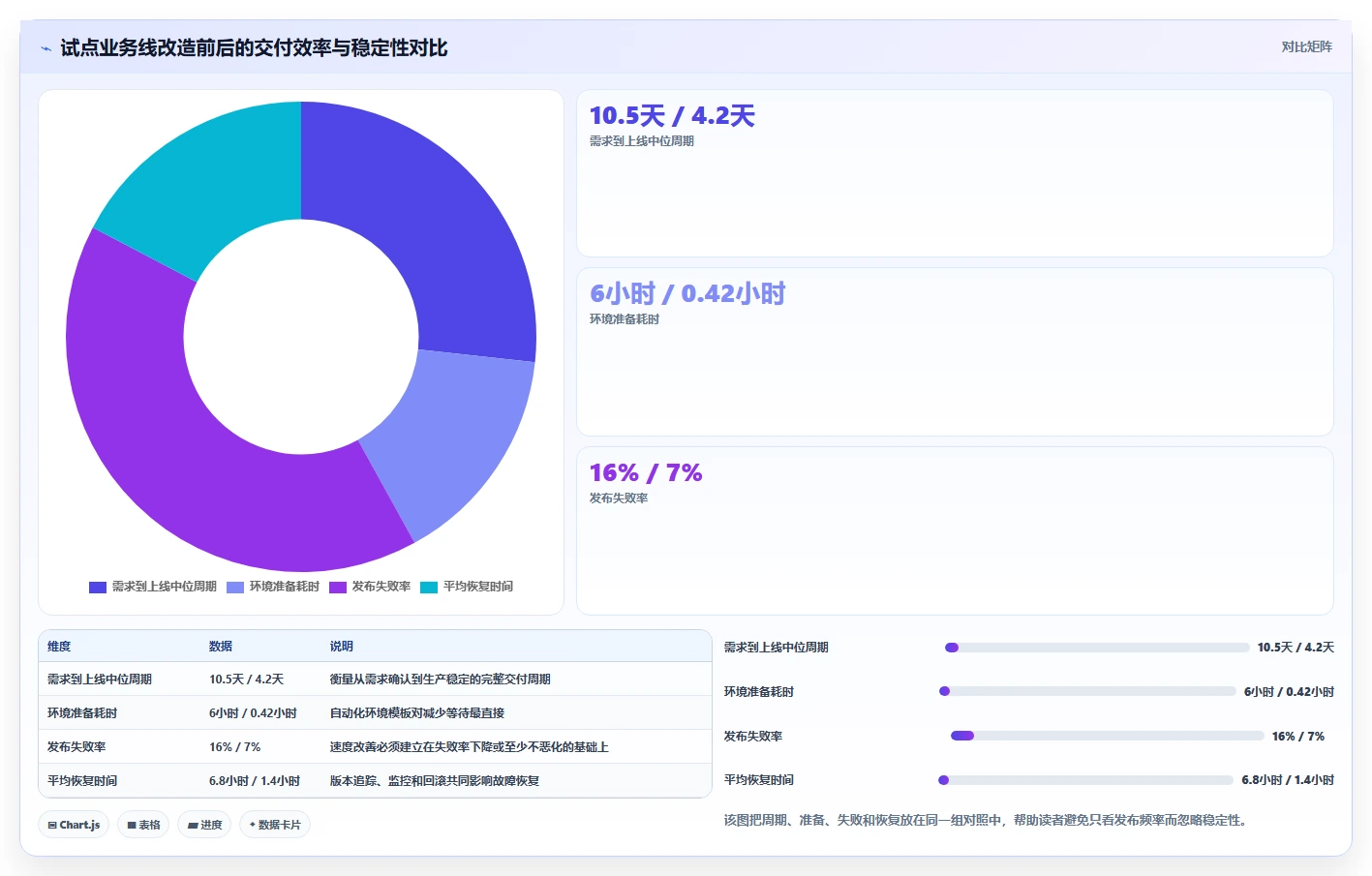Click the 平均恢复时间 progress bar
1372x876 pixels.
[x=1086, y=780]
